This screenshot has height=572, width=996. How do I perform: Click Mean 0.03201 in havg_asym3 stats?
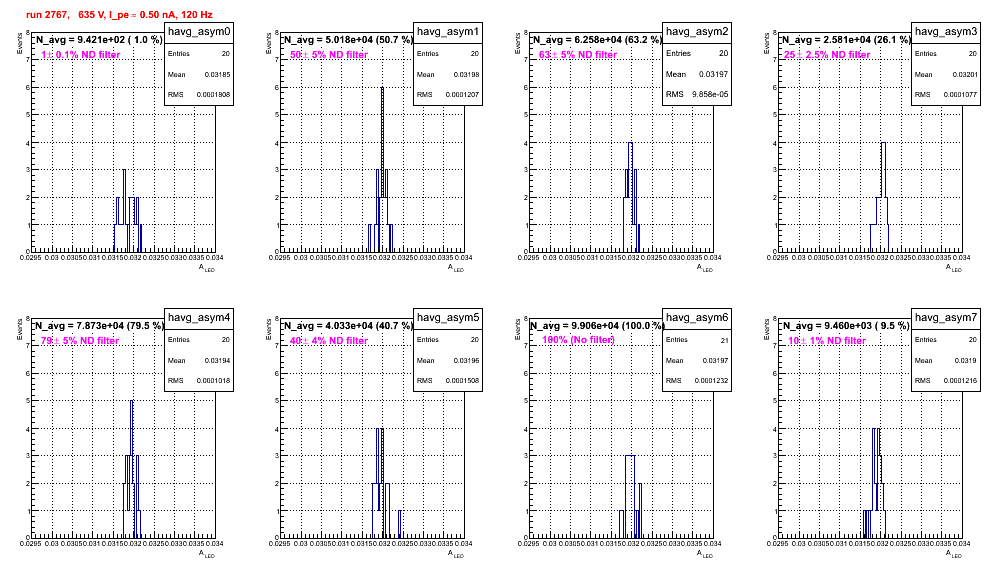tap(946, 75)
